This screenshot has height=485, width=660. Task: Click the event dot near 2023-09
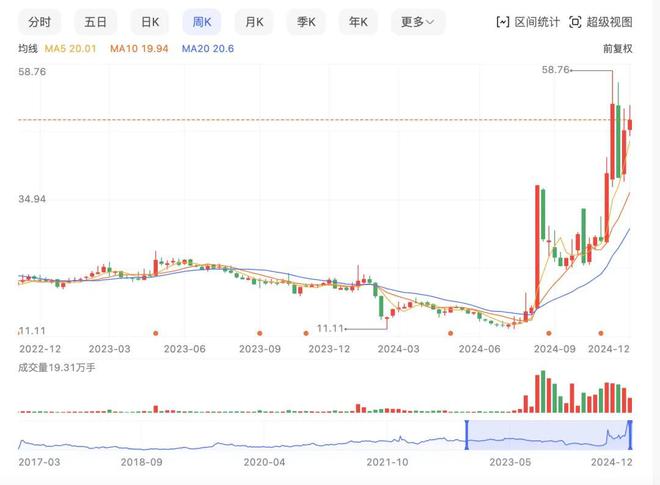pyautogui.click(x=260, y=333)
